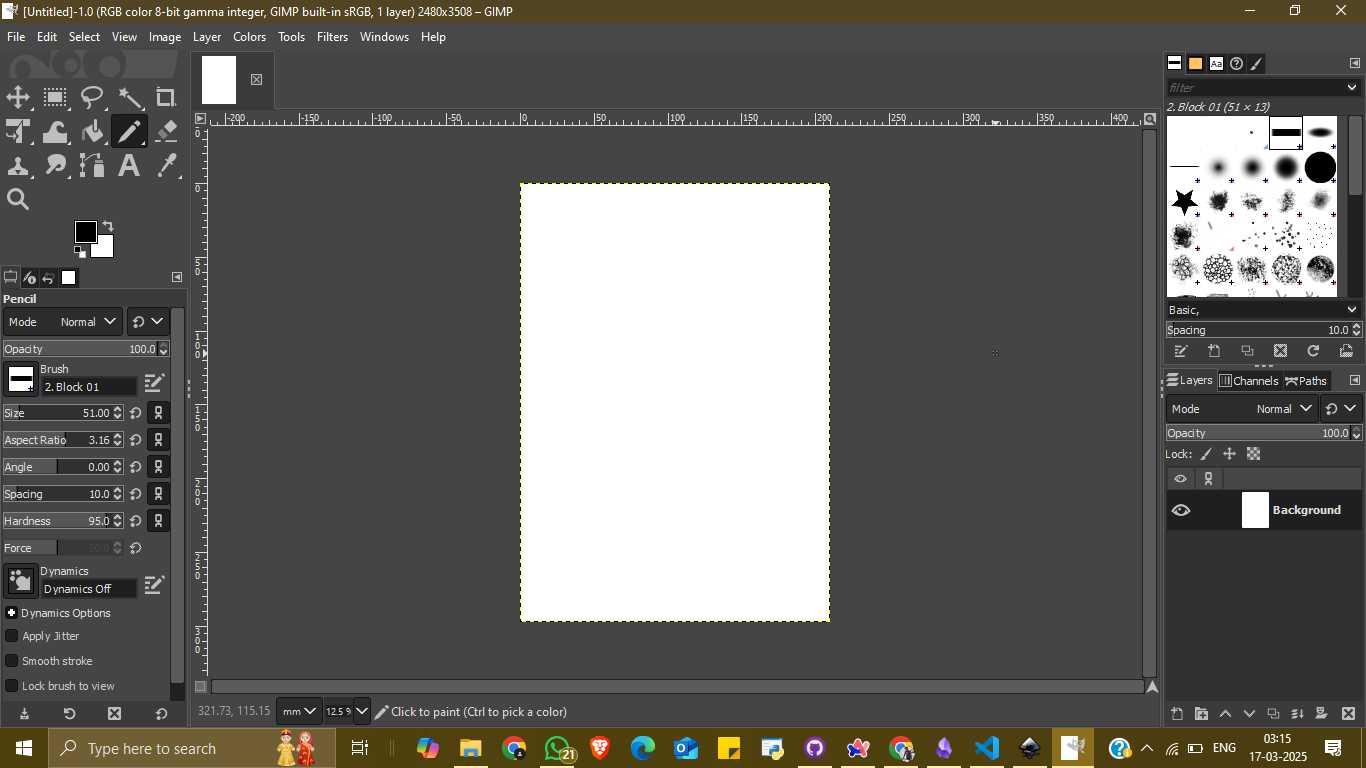
Task: Save tool preset button in Tool Options
Action: (x=24, y=714)
